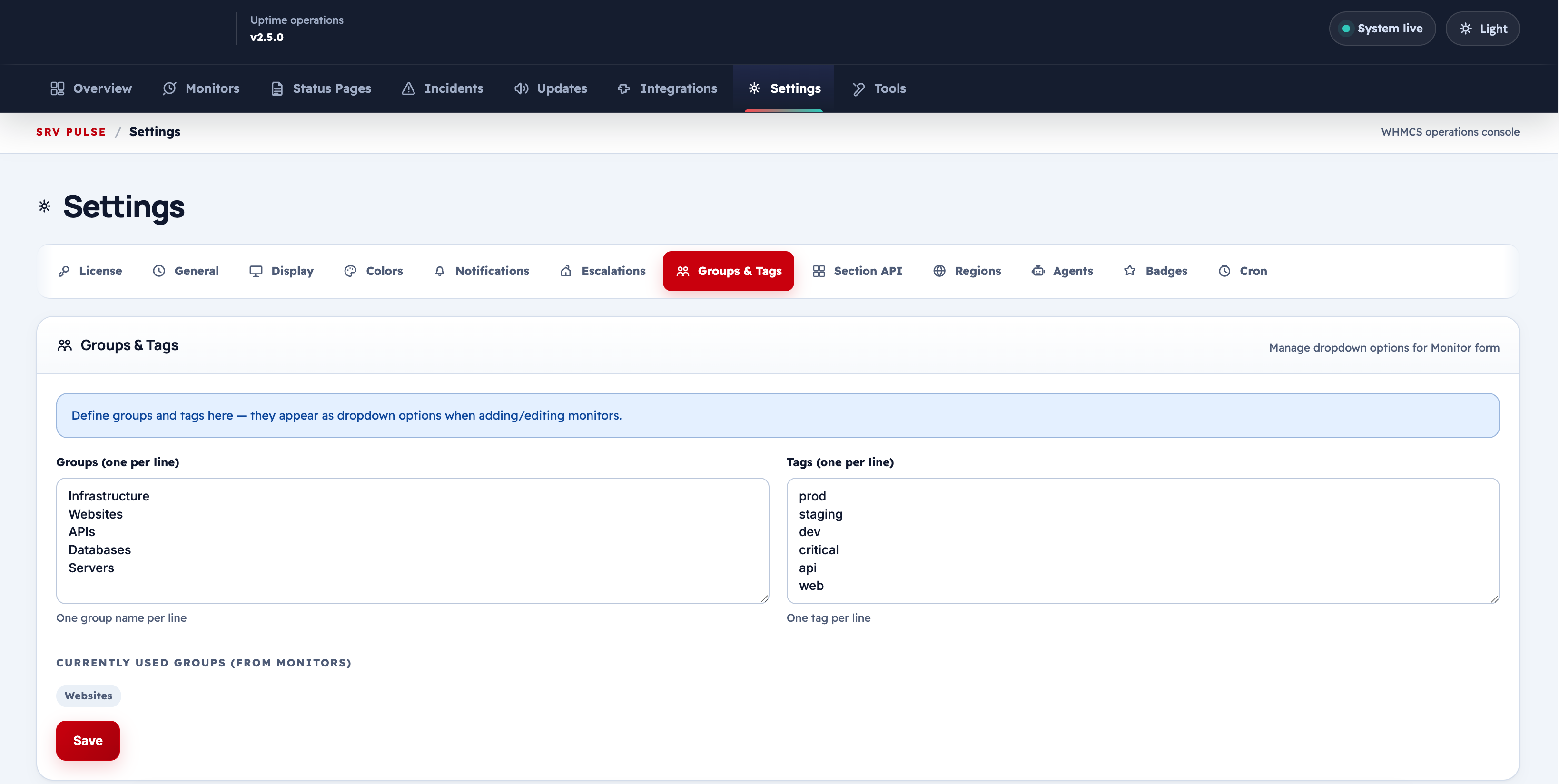Click the General clock icon
Screen dimensions: 1559x784
(x=158, y=271)
